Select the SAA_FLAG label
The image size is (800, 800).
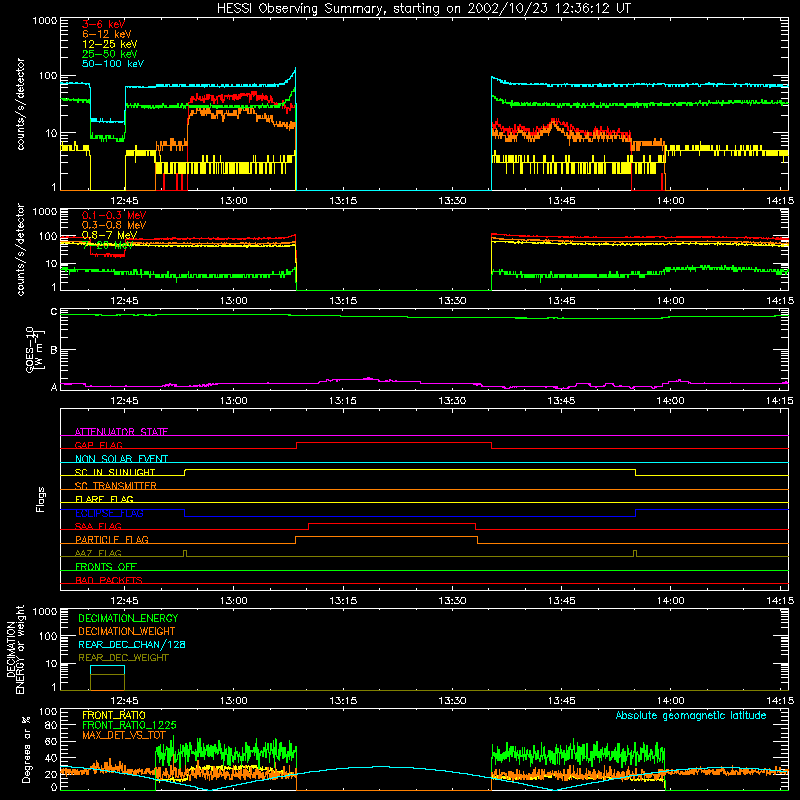pyautogui.click(x=98, y=526)
